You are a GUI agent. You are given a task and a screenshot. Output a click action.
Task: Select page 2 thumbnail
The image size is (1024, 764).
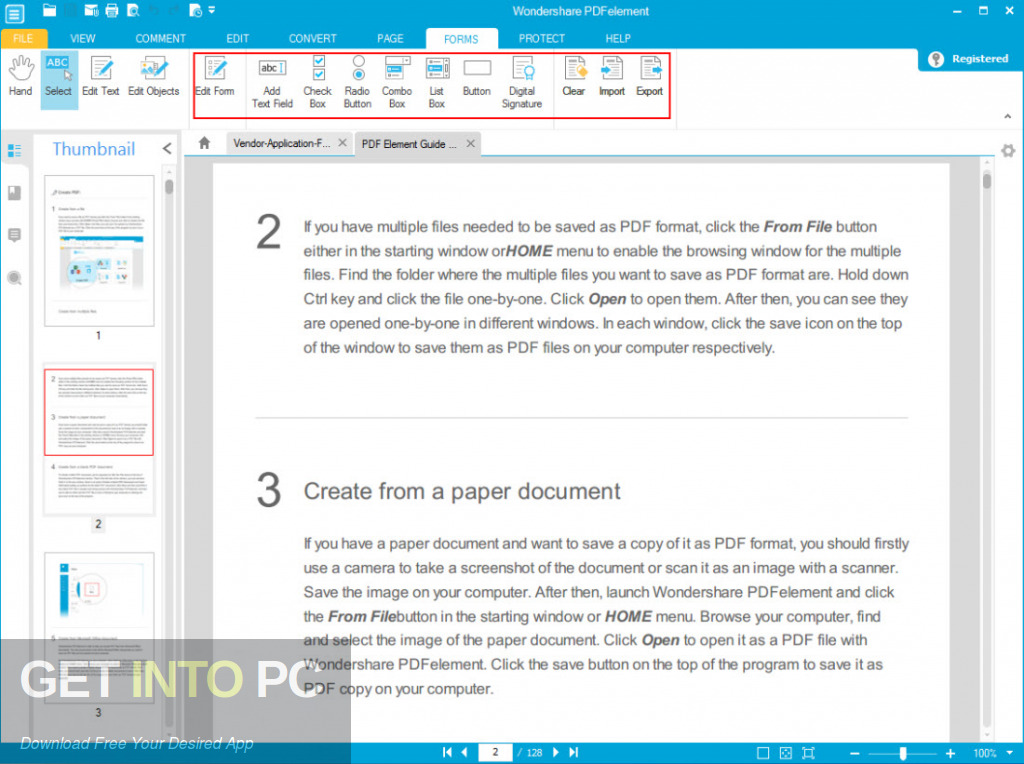(99, 442)
